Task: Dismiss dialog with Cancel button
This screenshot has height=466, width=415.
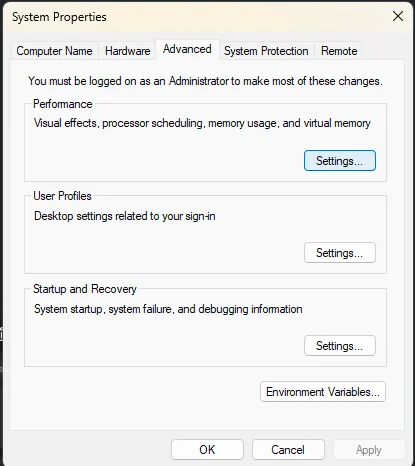Action: pyautogui.click(x=288, y=450)
